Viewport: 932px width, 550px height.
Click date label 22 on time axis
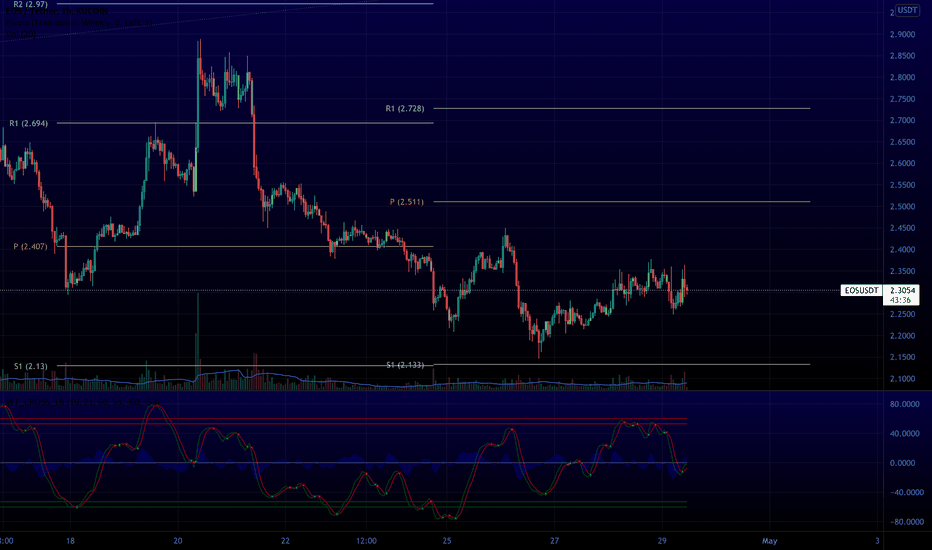[285, 540]
